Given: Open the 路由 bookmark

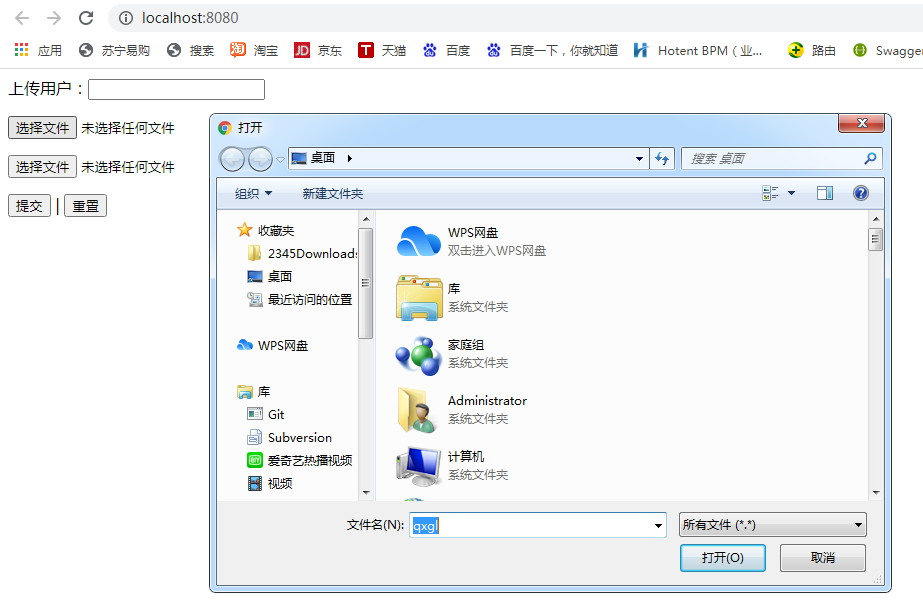Looking at the screenshot, I should click(812, 51).
